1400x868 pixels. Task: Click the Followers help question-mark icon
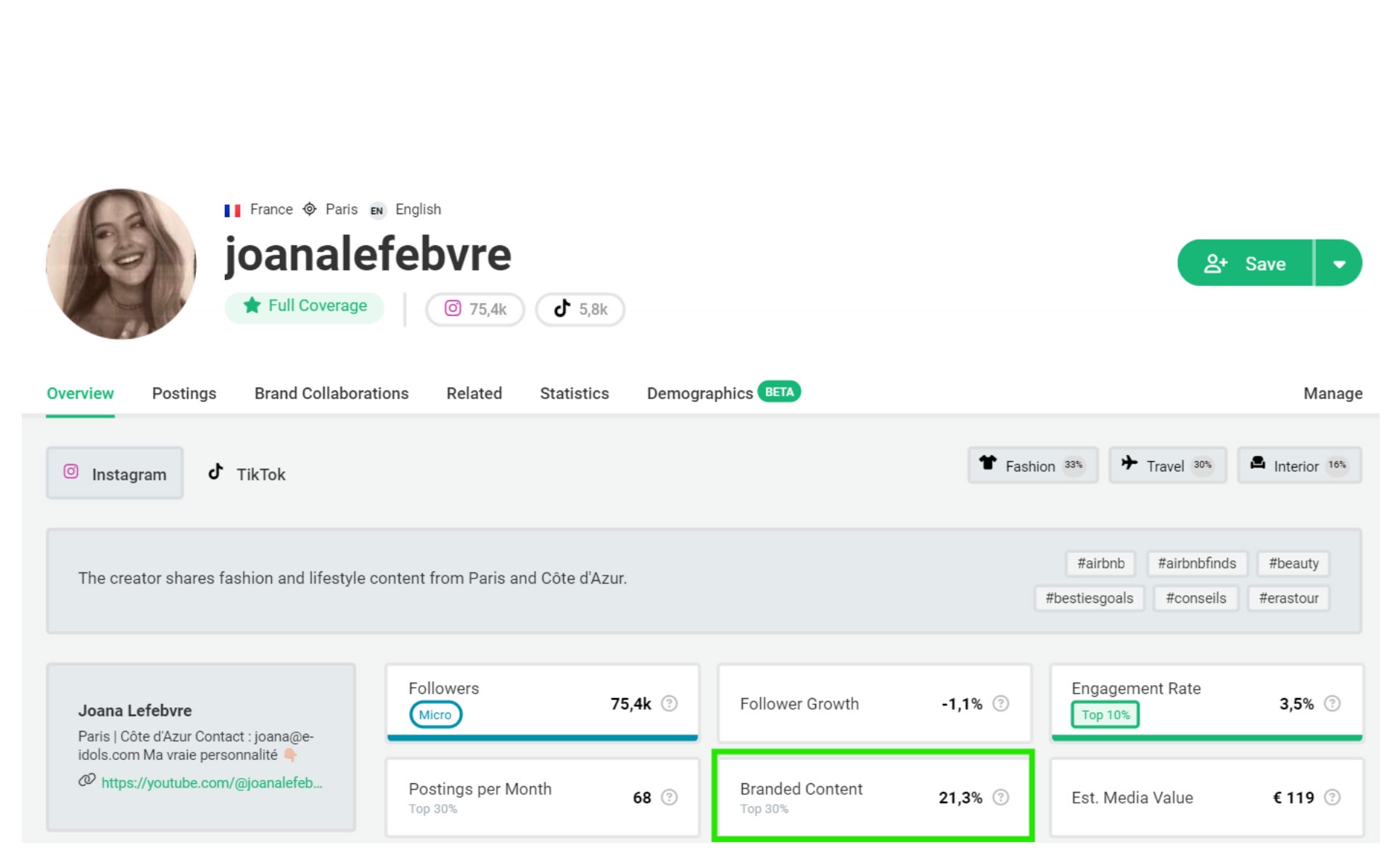(x=670, y=703)
